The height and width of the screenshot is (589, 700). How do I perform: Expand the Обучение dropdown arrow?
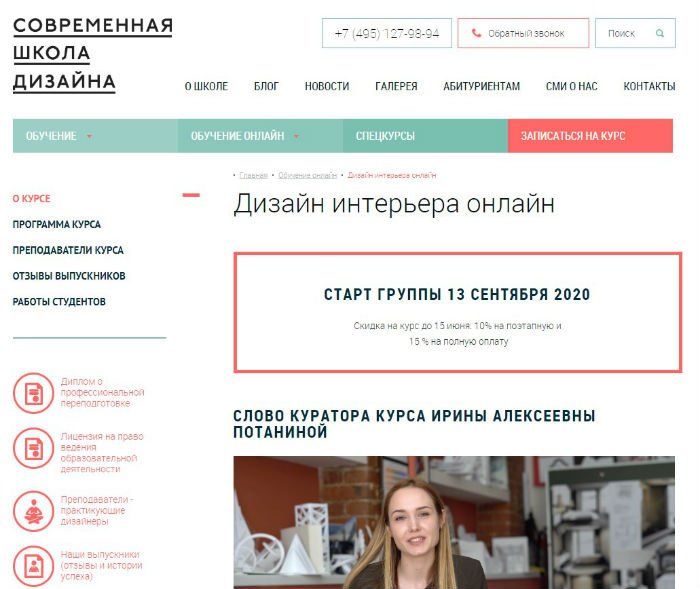click(x=89, y=136)
